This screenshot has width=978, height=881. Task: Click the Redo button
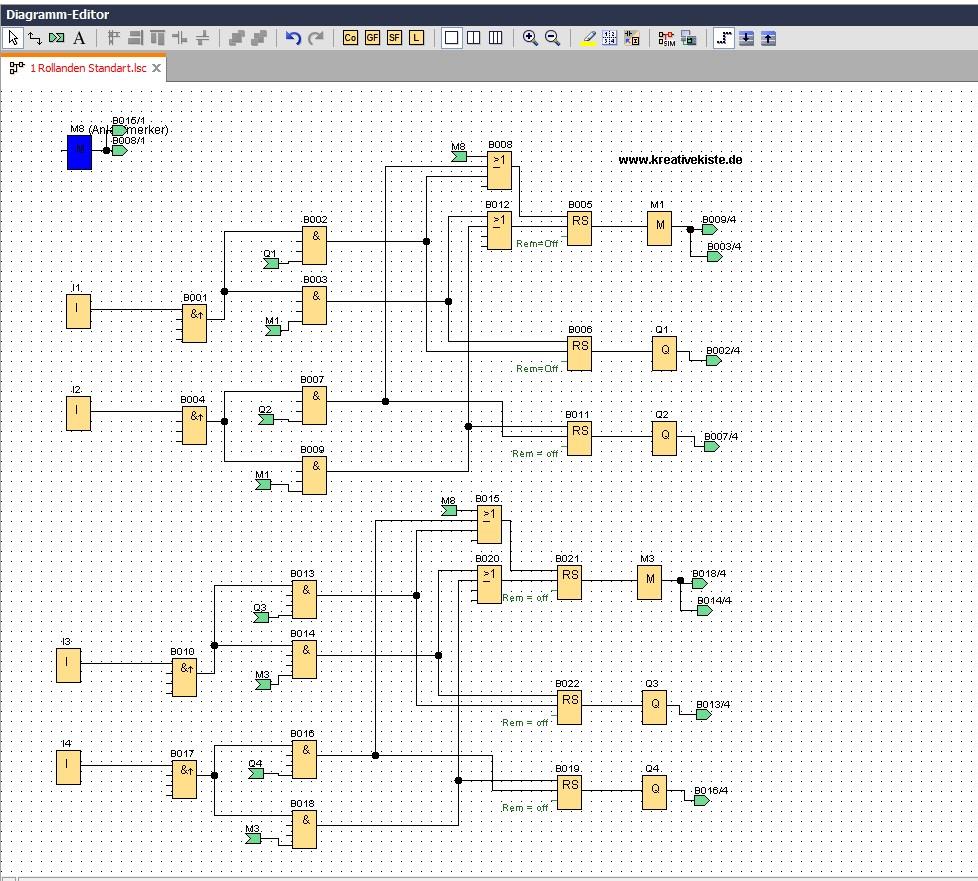click(316, 38)
